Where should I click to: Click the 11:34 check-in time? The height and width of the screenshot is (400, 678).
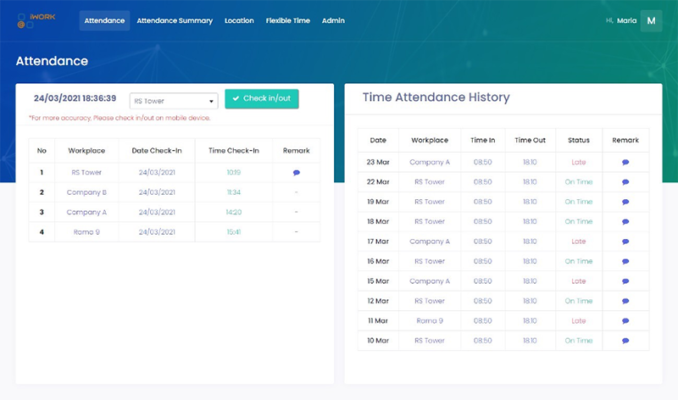click(233, 192)
